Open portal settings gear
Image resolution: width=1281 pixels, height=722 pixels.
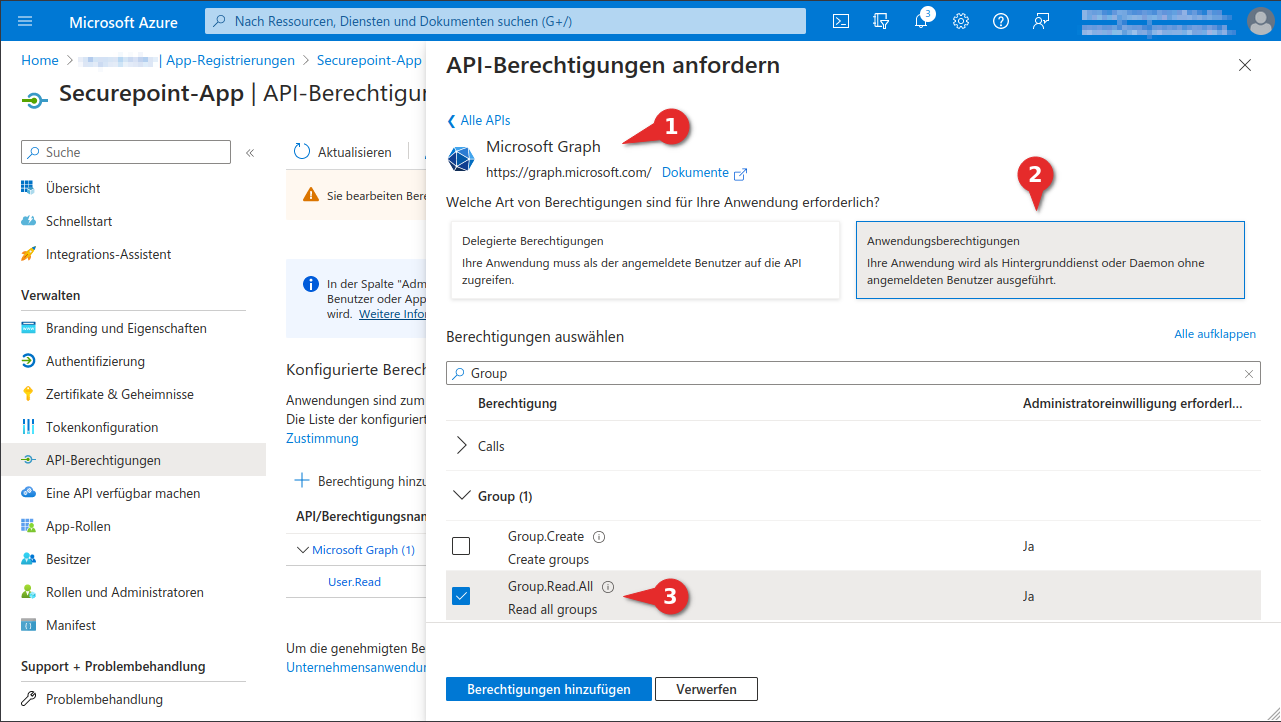(961, 21)
